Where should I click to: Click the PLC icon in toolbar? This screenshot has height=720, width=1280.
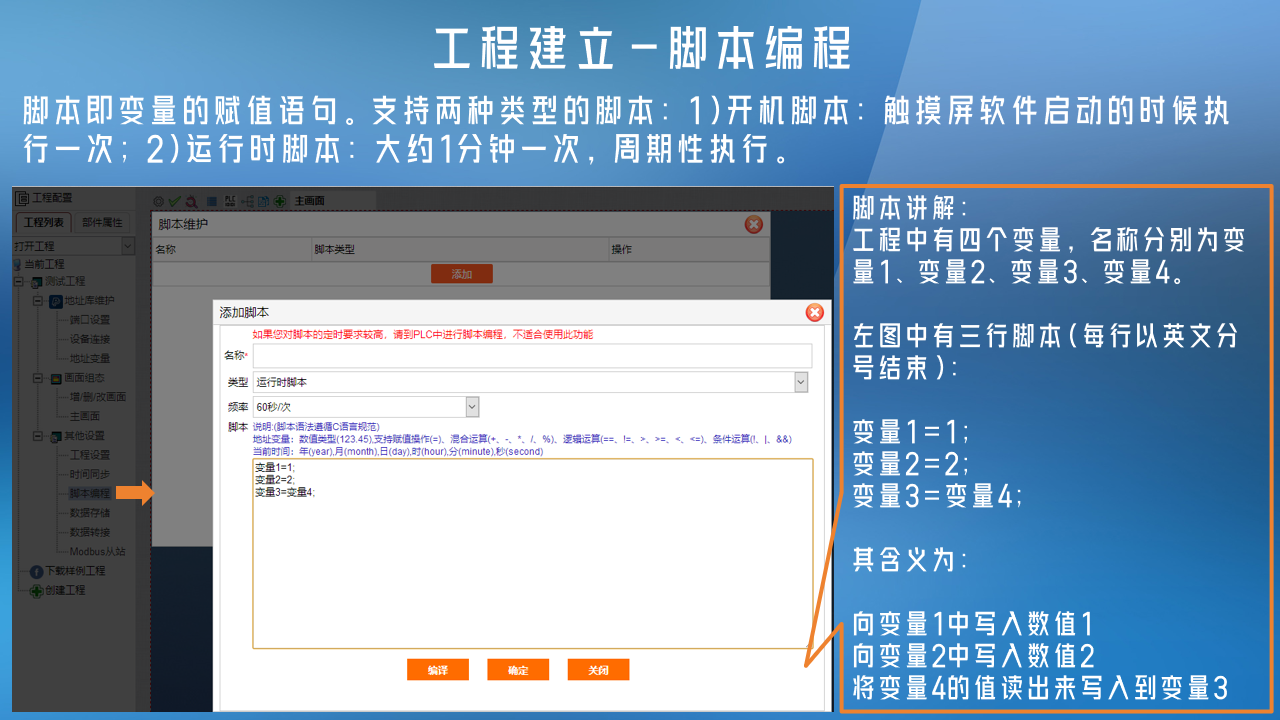pos(229,201)
